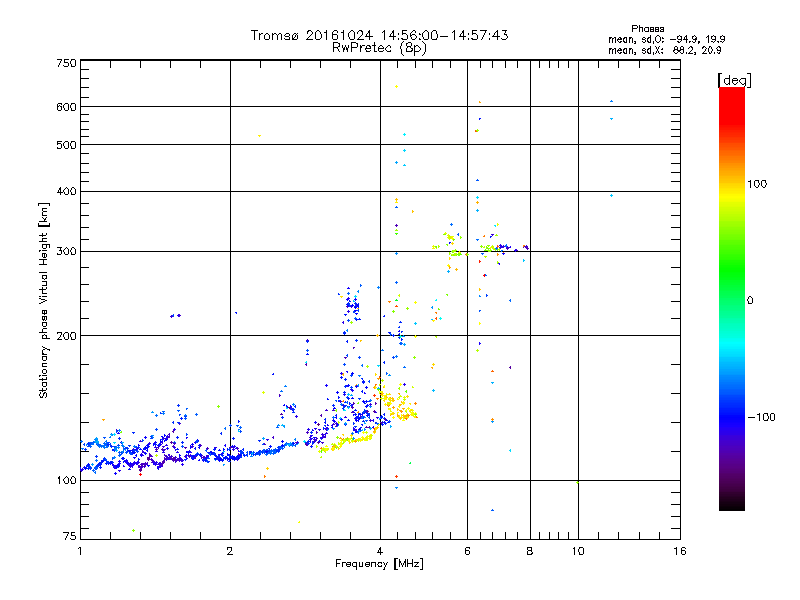Click the x-axis label "4"
The image size is (800, 600).
click(x=380, y=551)
